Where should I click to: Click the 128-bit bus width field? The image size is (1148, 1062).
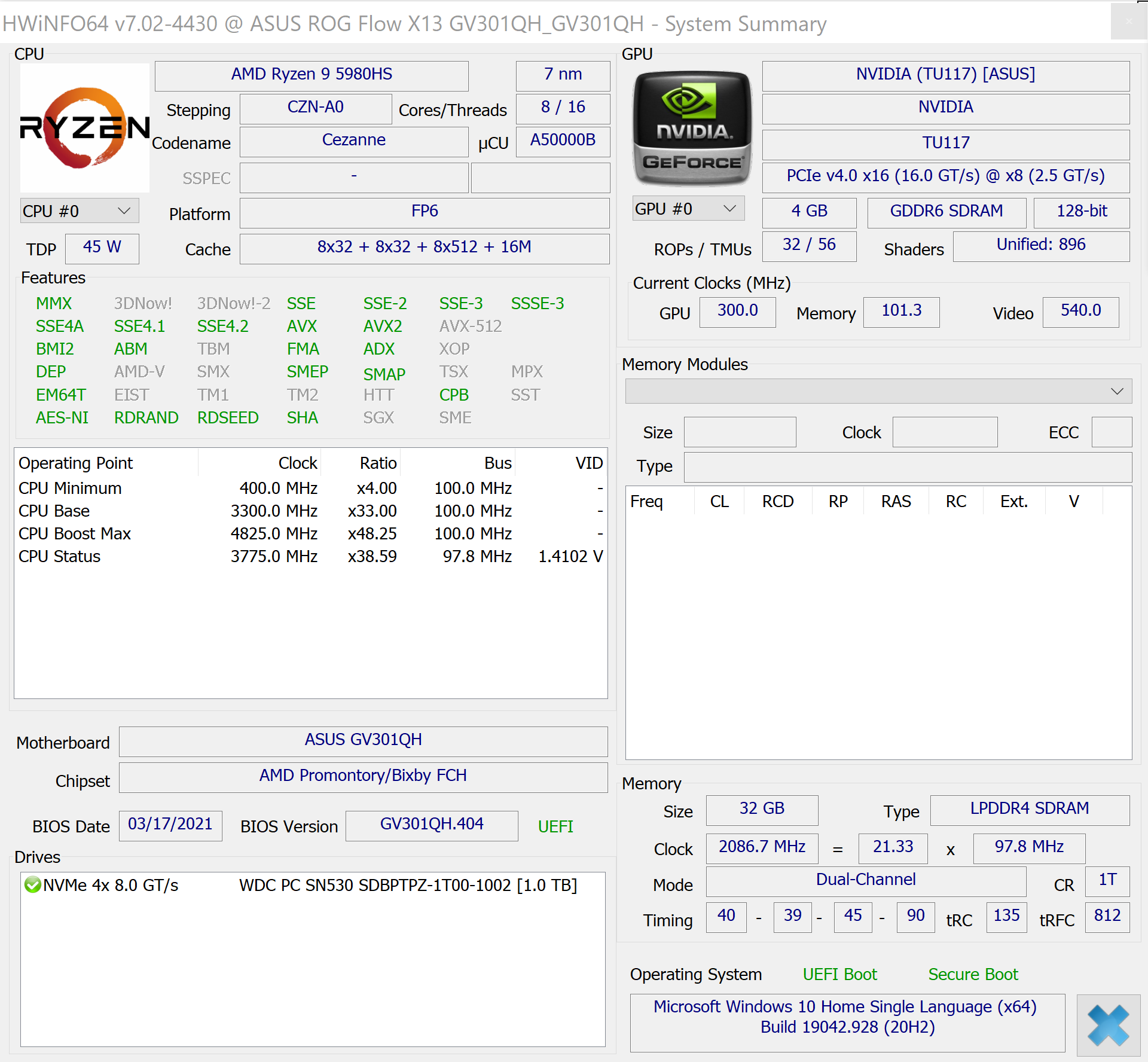1082,213
